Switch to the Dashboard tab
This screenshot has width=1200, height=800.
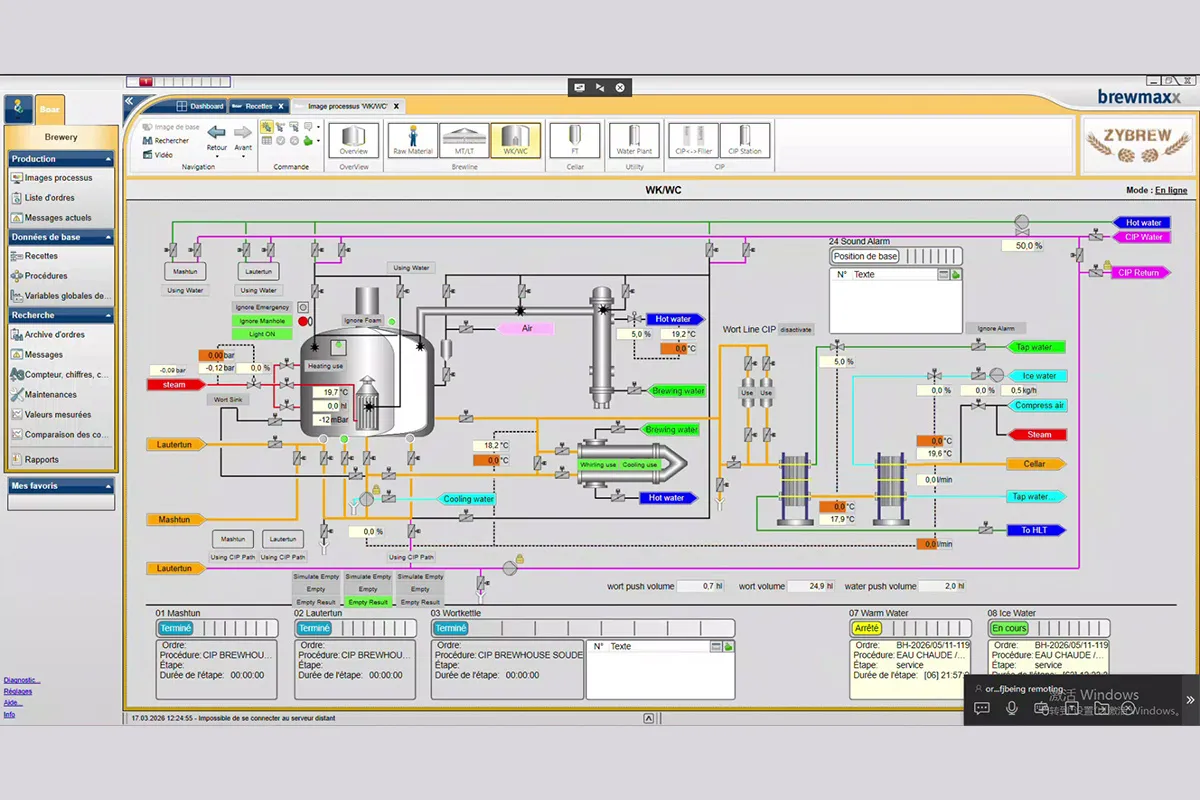(x=200, y=106)
